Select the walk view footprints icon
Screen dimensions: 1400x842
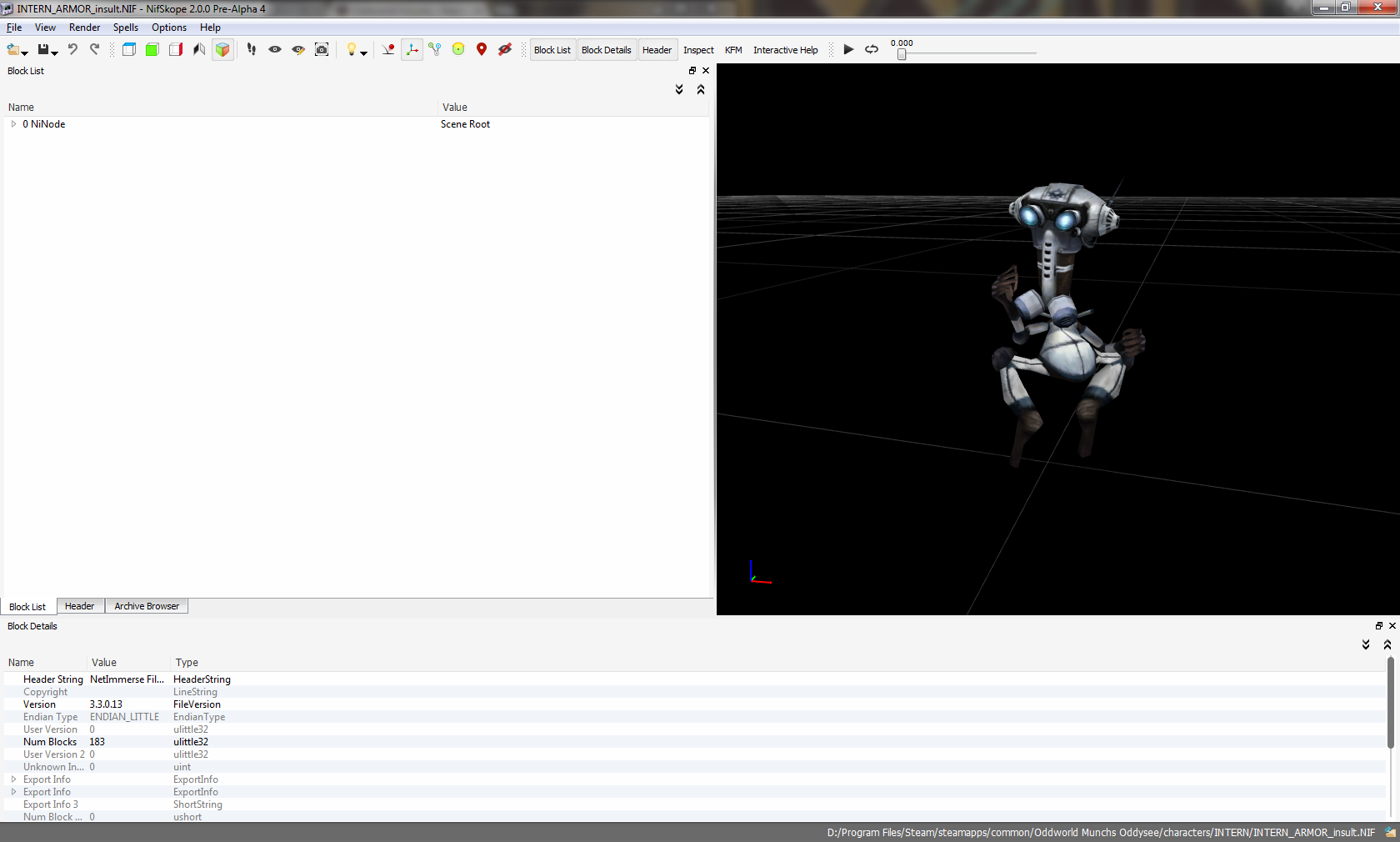[x=252, y=50]
